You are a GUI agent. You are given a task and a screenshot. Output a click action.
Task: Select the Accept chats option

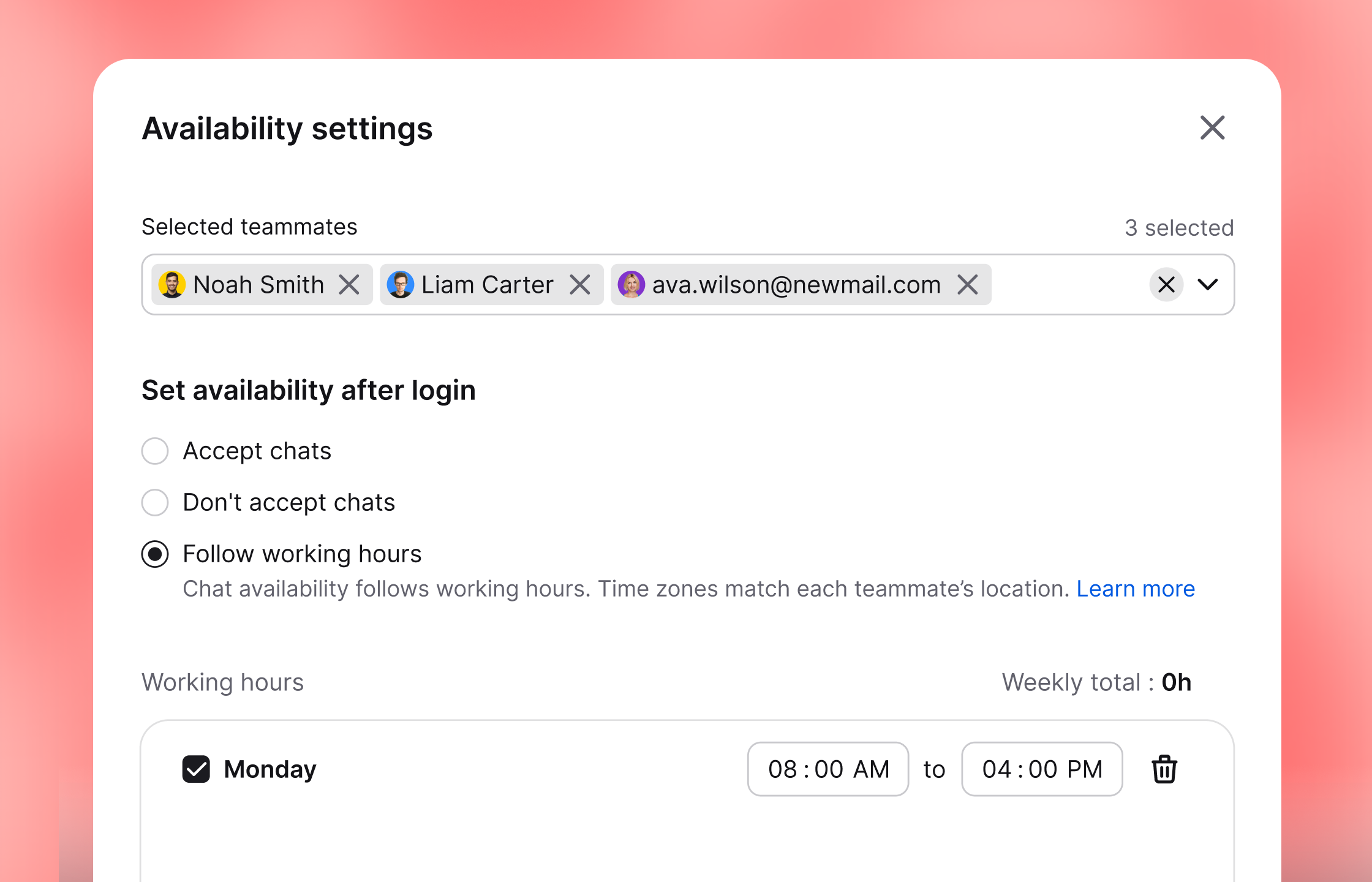(x=155, y=451)
